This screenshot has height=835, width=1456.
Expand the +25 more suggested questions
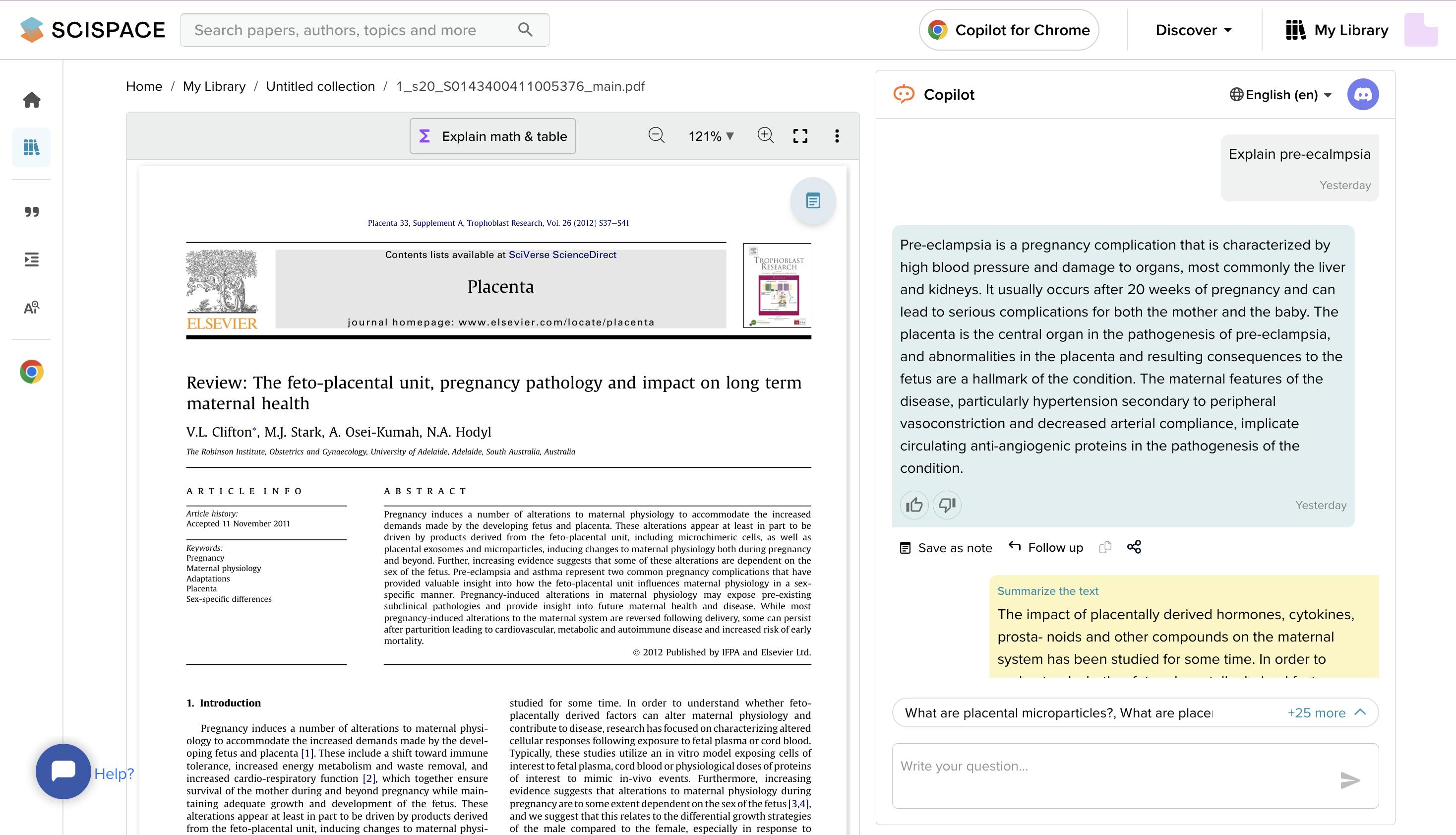coord(1326,713)
